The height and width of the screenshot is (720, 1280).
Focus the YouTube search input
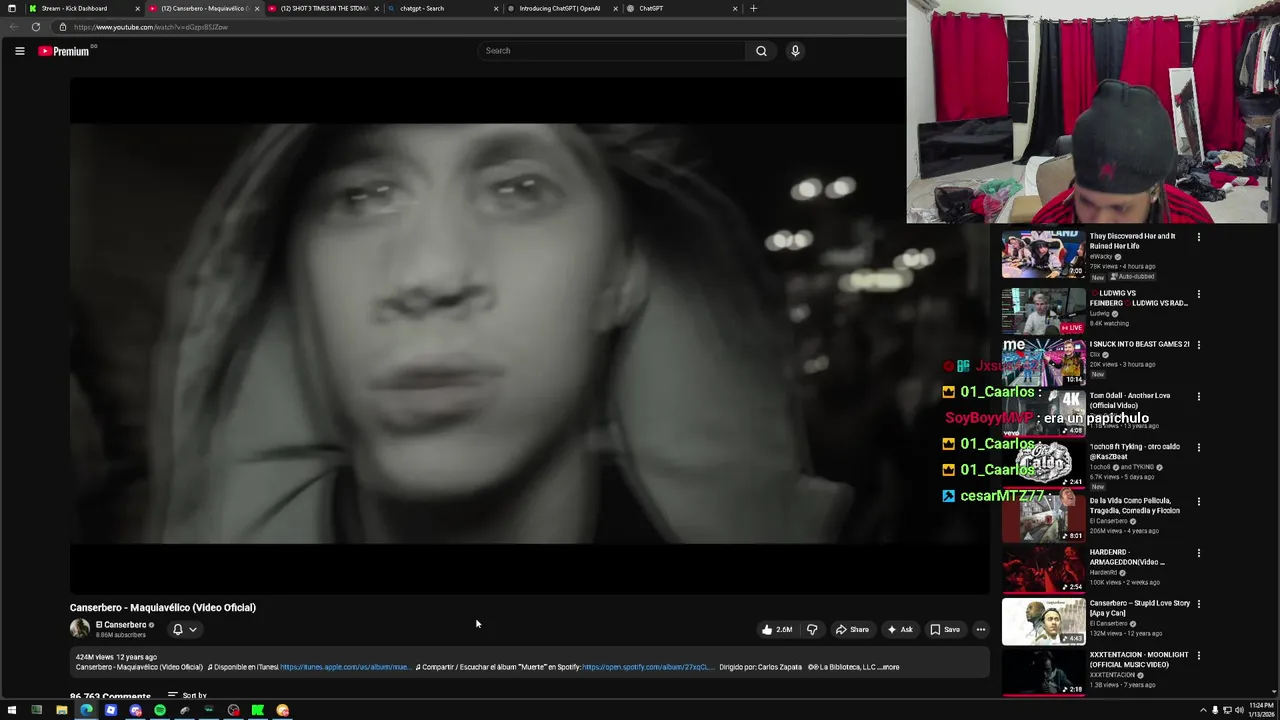(612, 51)
